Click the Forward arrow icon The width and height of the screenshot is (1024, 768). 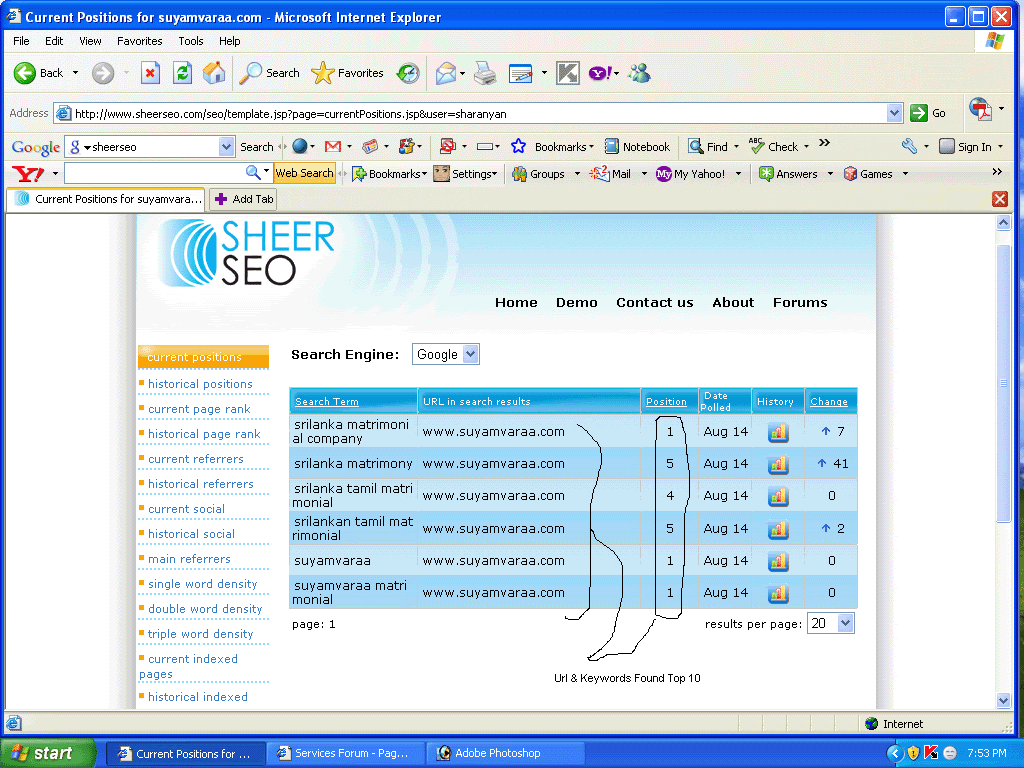click(x=103, y=73)
